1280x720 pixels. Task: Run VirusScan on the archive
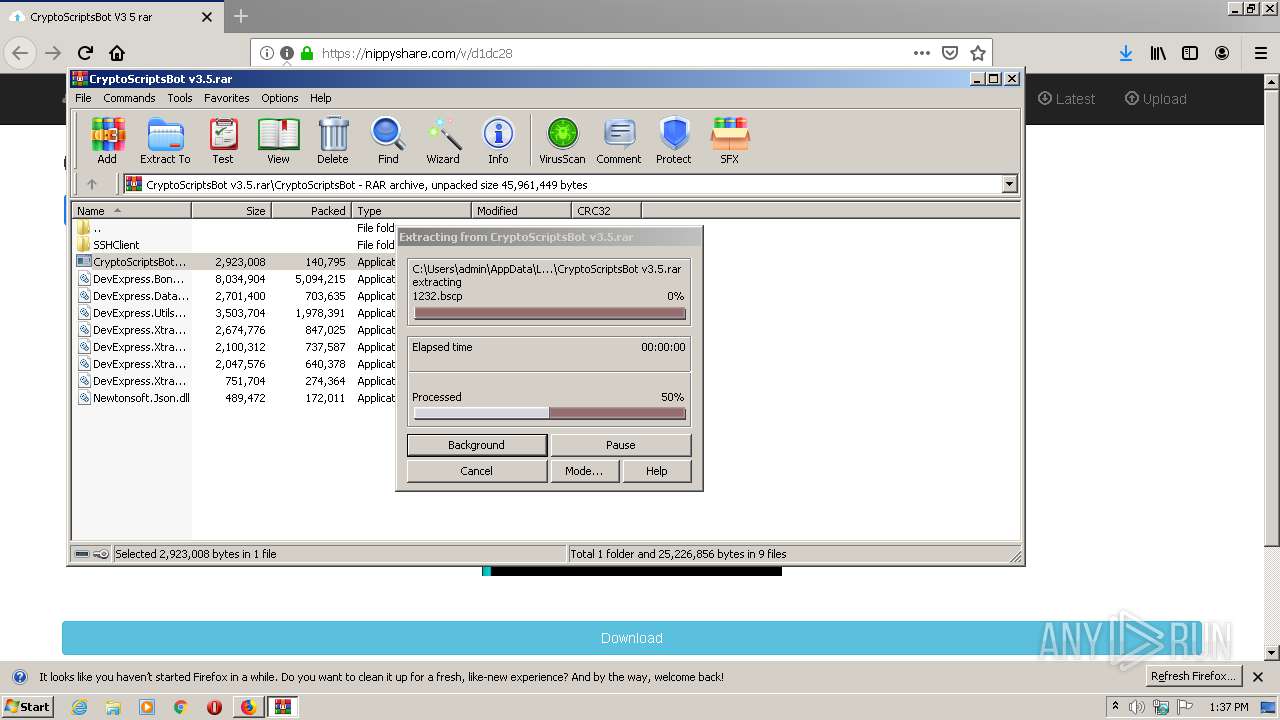562,140
